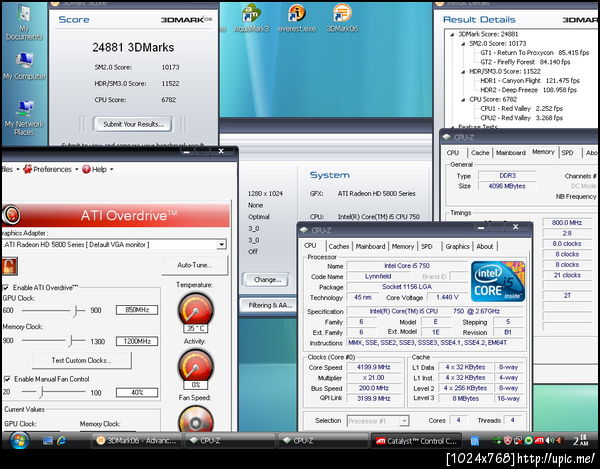The image size is (600, 469).
Task: Click the GPU Clock slider handle
Action: coord(76,311)
